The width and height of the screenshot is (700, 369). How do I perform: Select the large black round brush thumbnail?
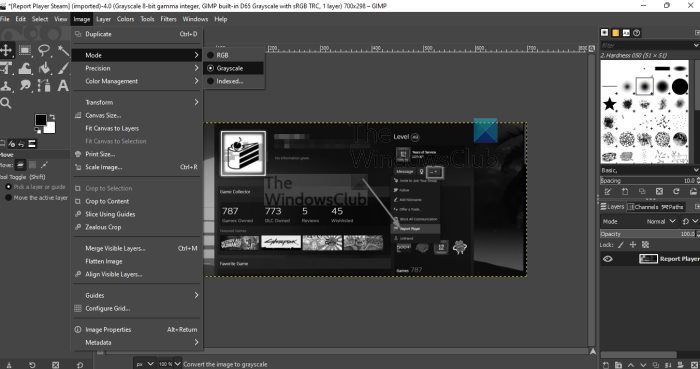(679, 86)
